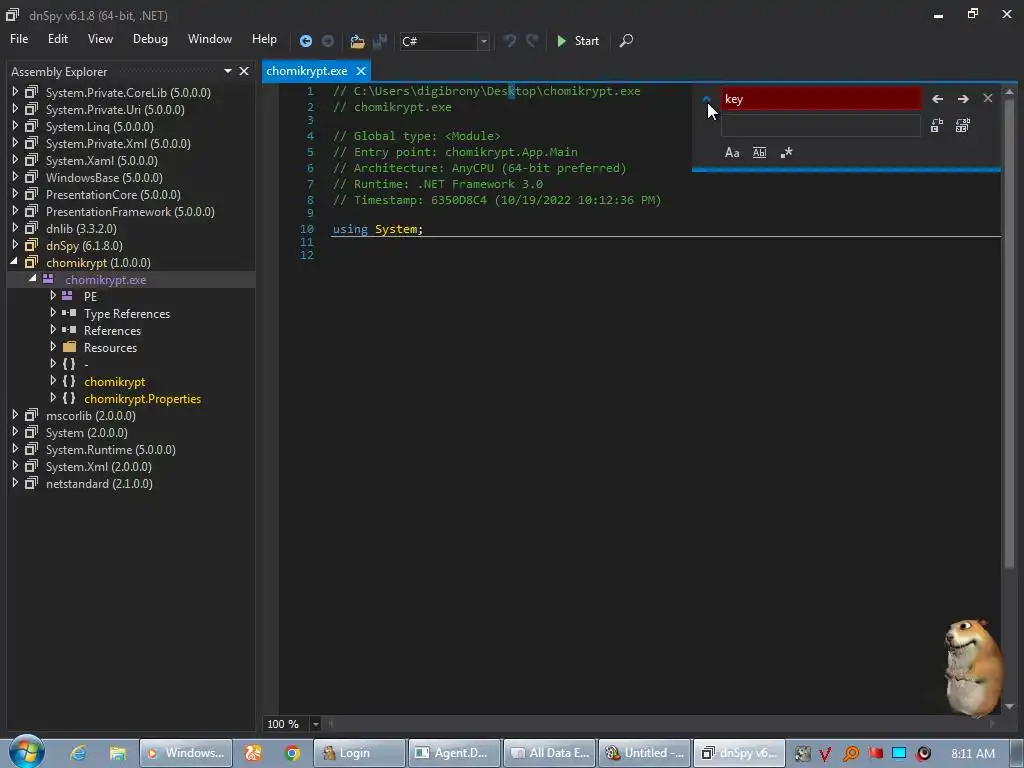This screenshot has height=768, width=1024.
Task: Open the File menu
Action: [19, 39]
